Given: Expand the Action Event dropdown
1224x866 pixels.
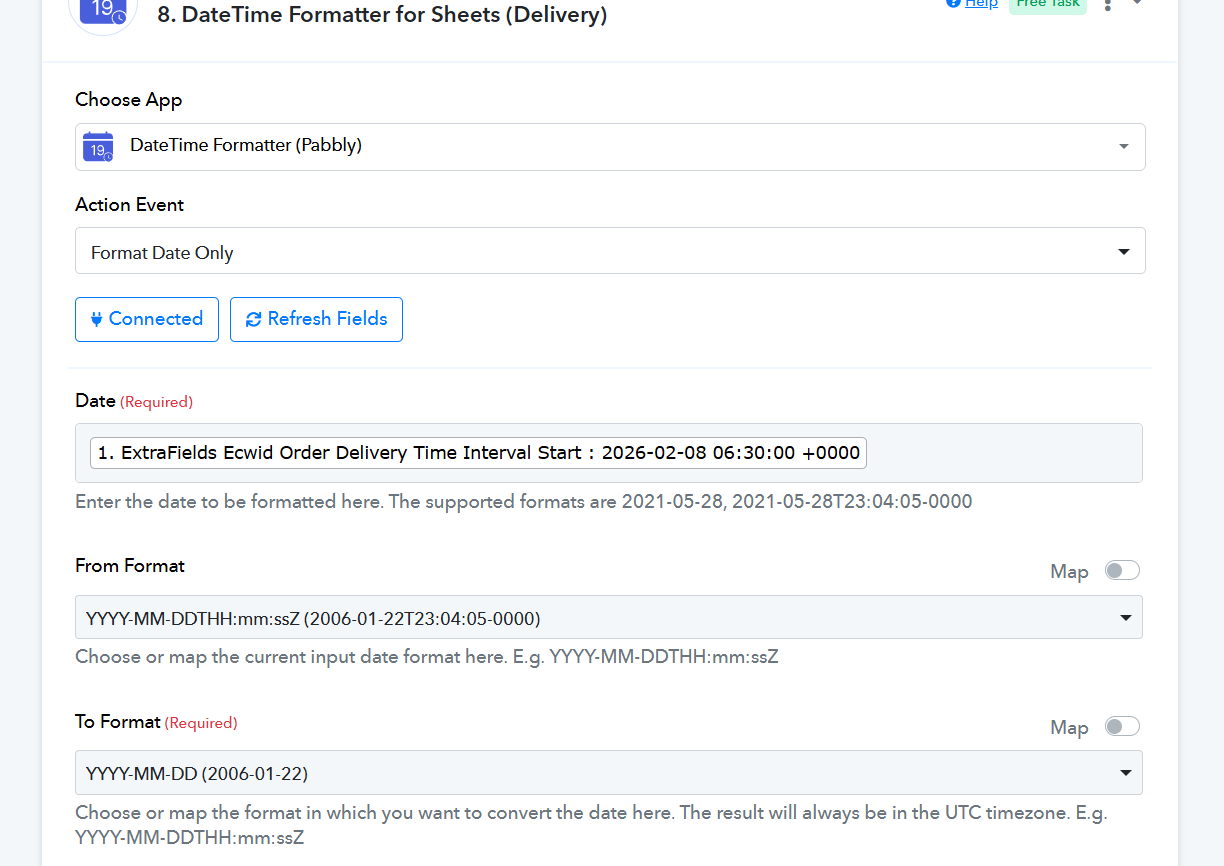Looking at the screenshot, I should click(x=610, y=252).
